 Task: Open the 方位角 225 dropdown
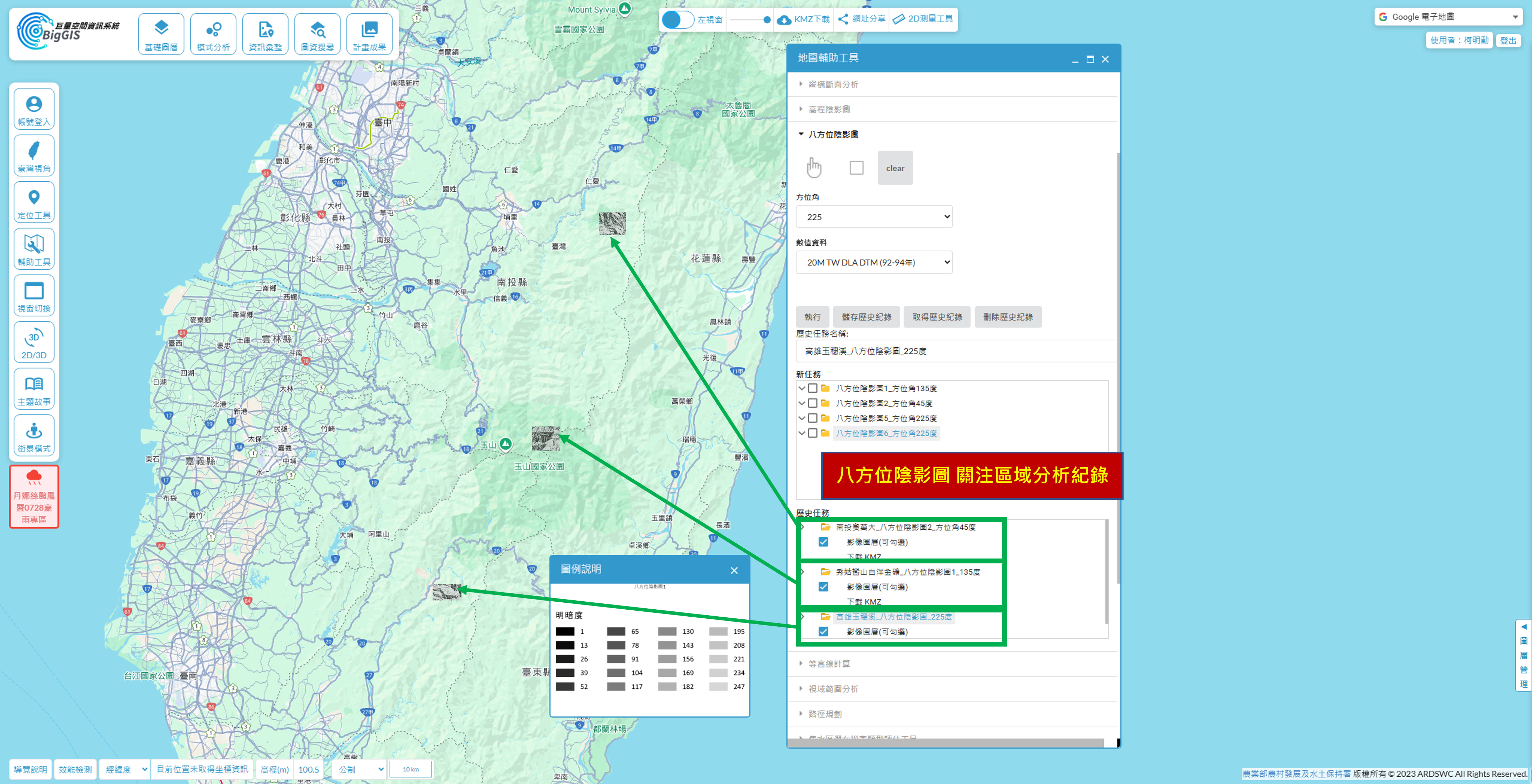point(874,217)
